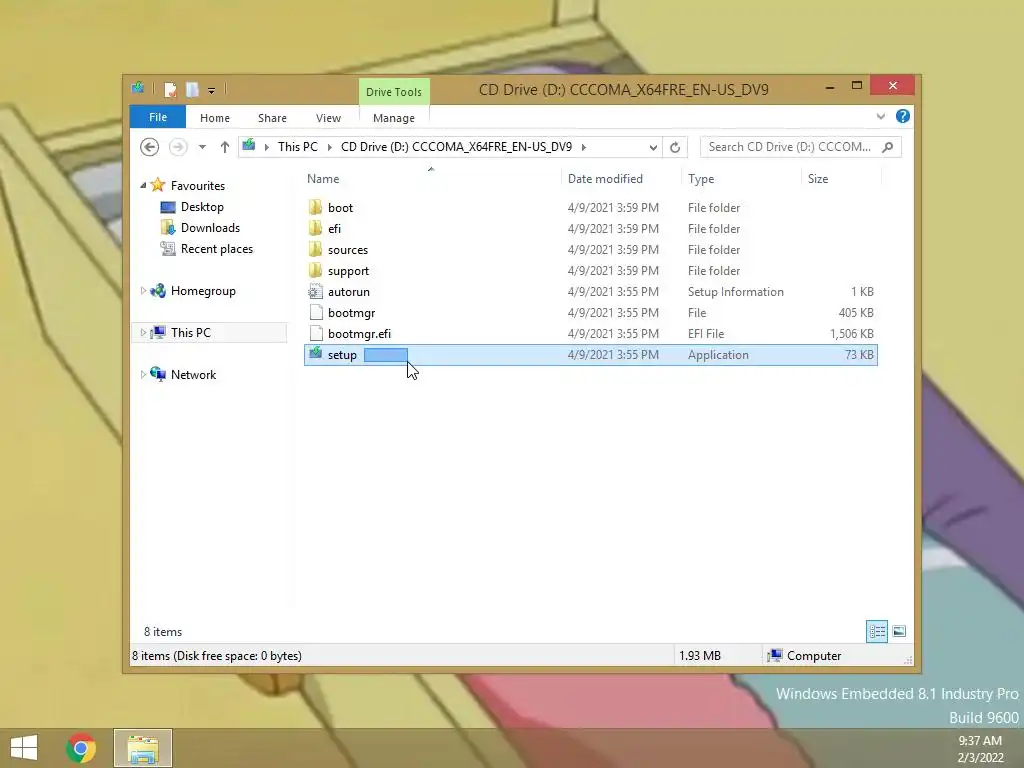Minimize the CD Drive Explorer window
This screenshot has height=768, width=1024.
(x=830, y=87)
